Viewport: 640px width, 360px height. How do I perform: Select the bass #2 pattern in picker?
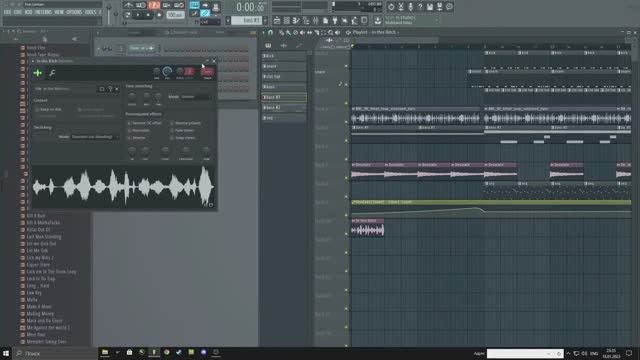(284, 107)
